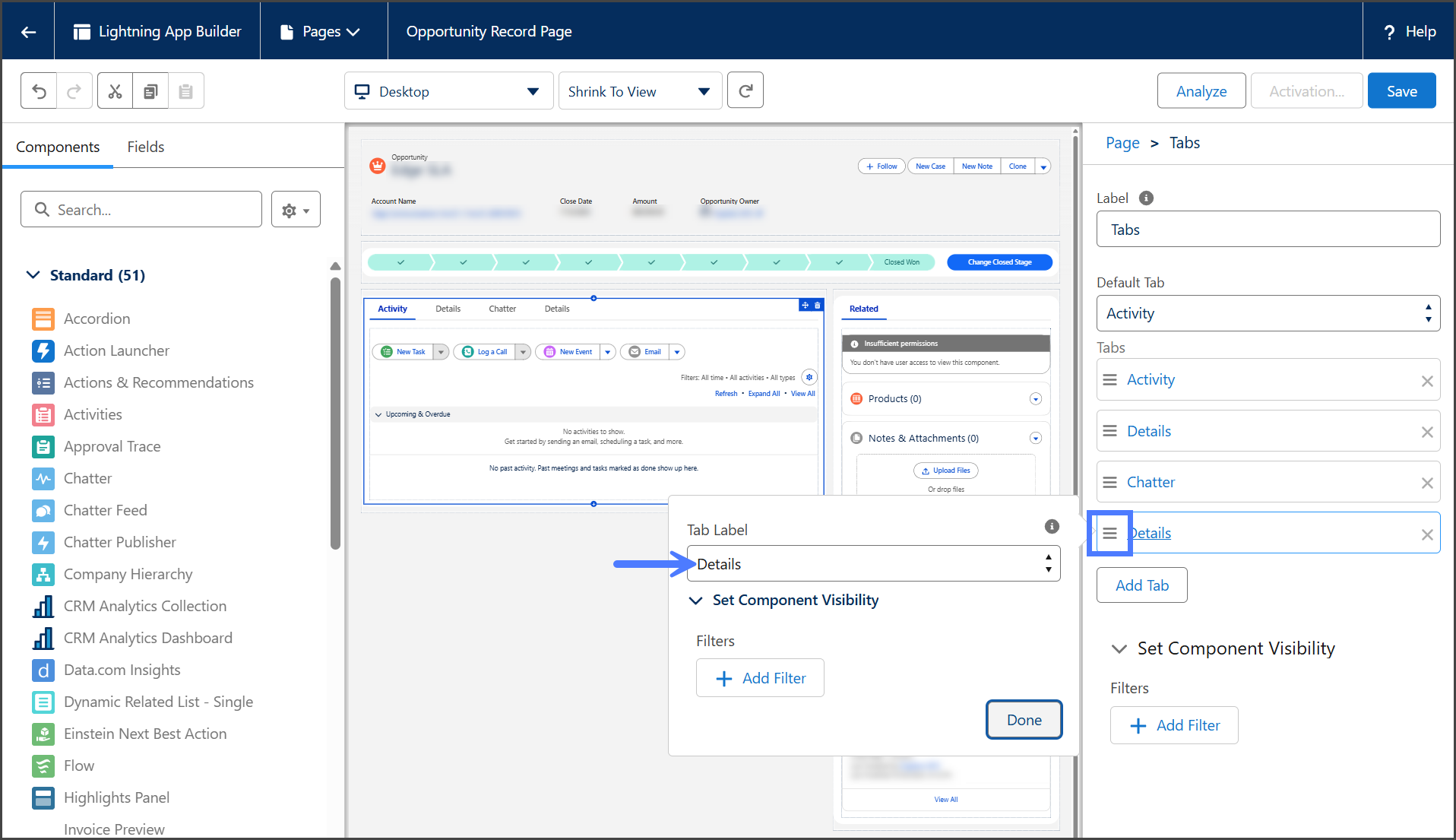The image size is (1456, 840).
Task: Click the Label info icon
Action: pos(1146,198)
